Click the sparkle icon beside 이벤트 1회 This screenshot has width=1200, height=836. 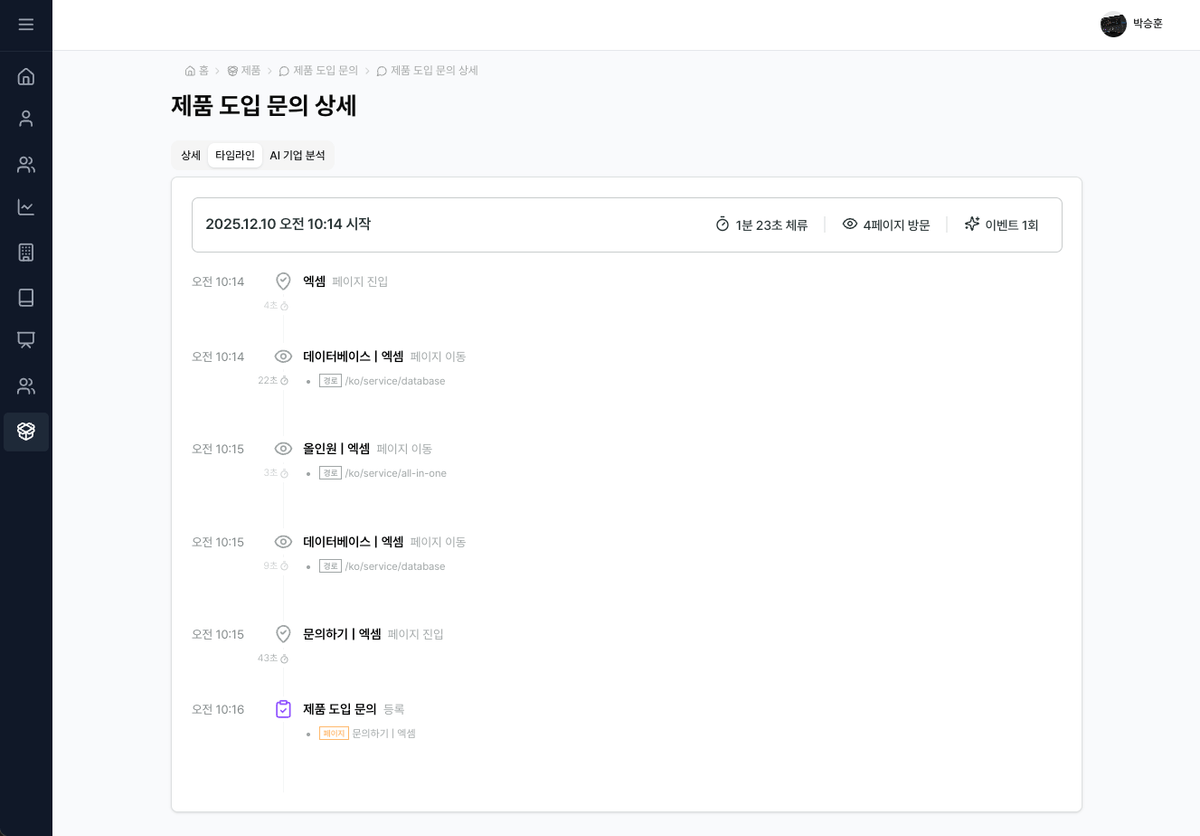971,224
